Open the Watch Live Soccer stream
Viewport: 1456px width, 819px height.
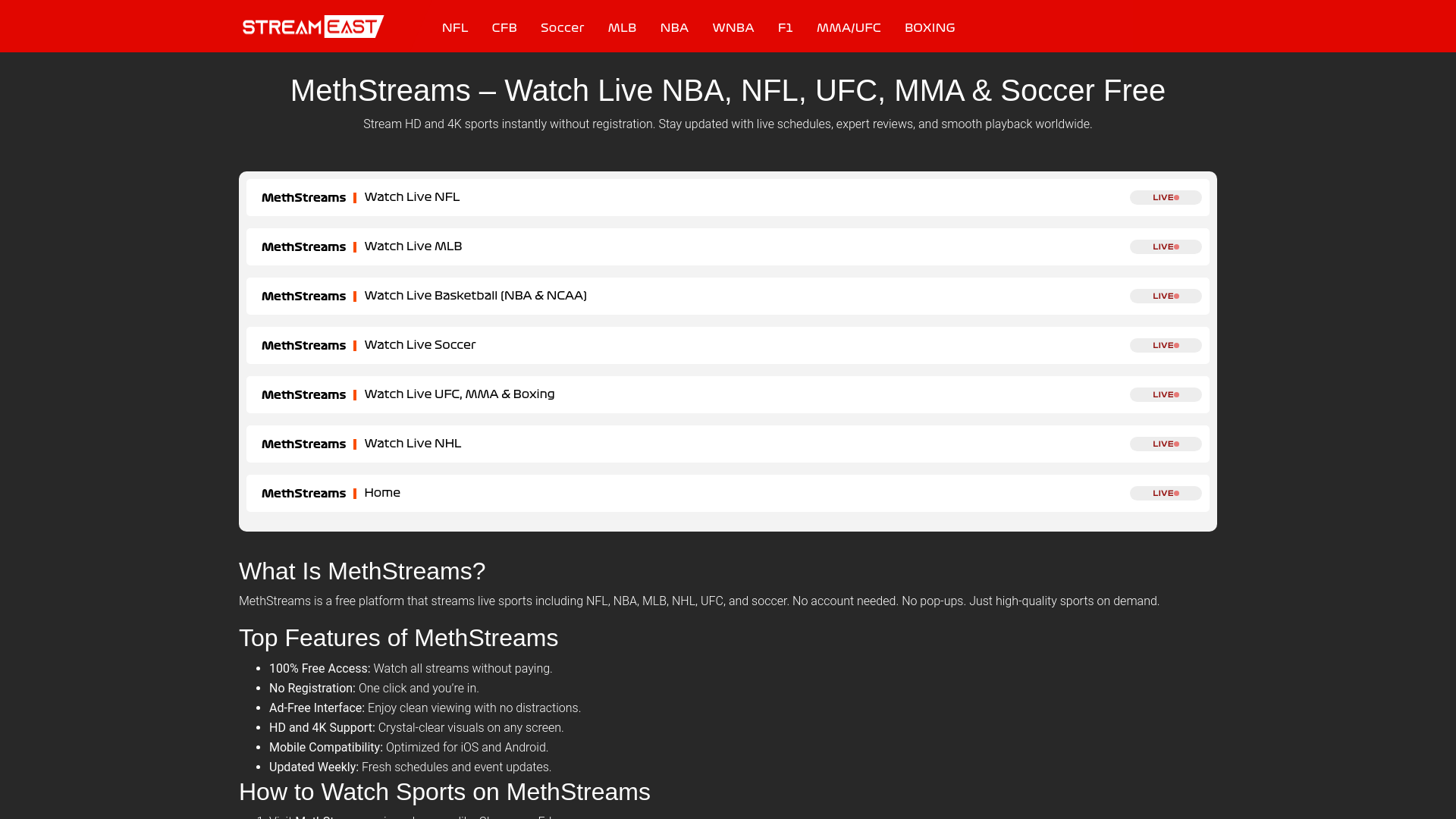[420, 345]
